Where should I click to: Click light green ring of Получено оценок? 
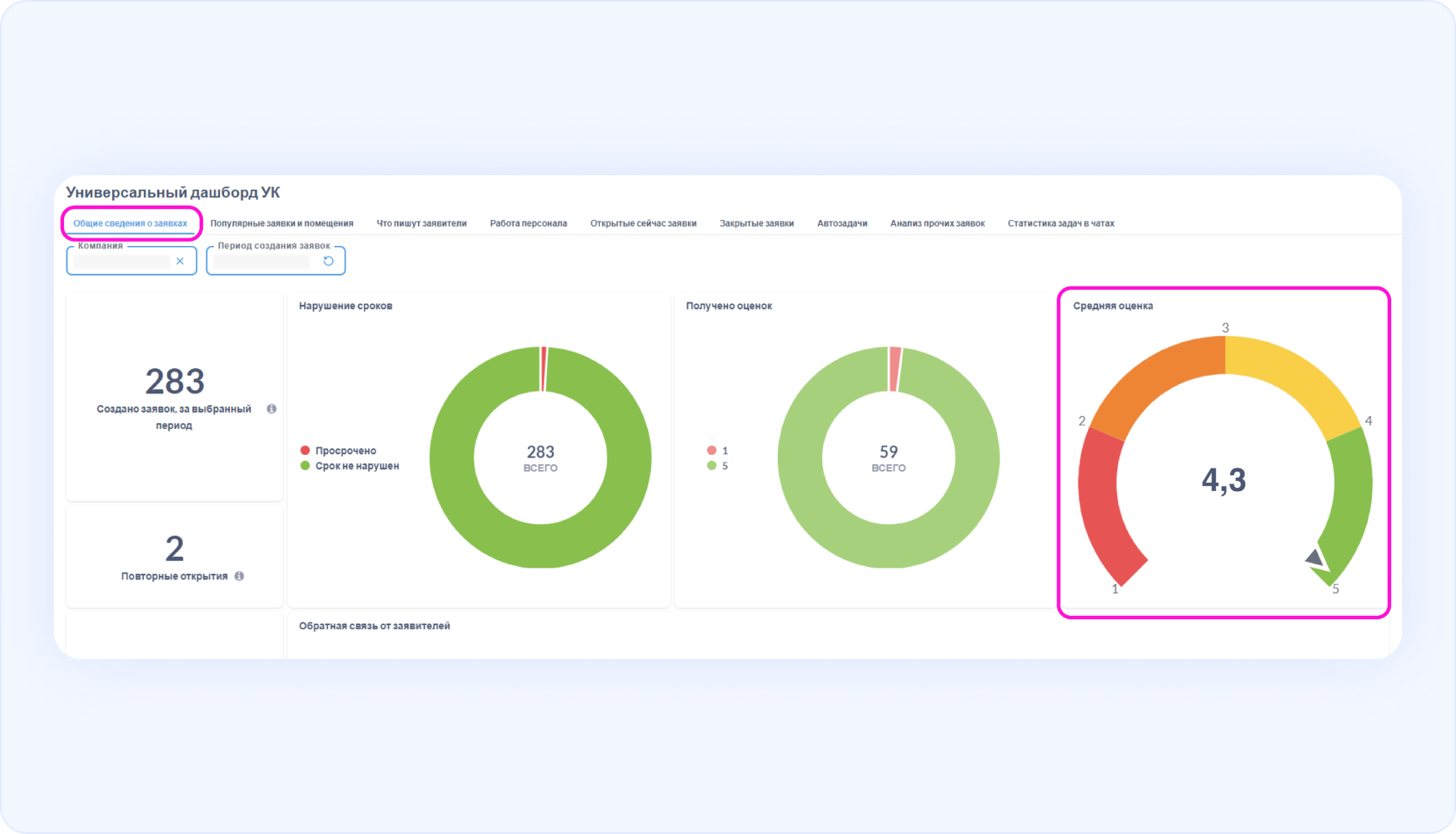800,458
